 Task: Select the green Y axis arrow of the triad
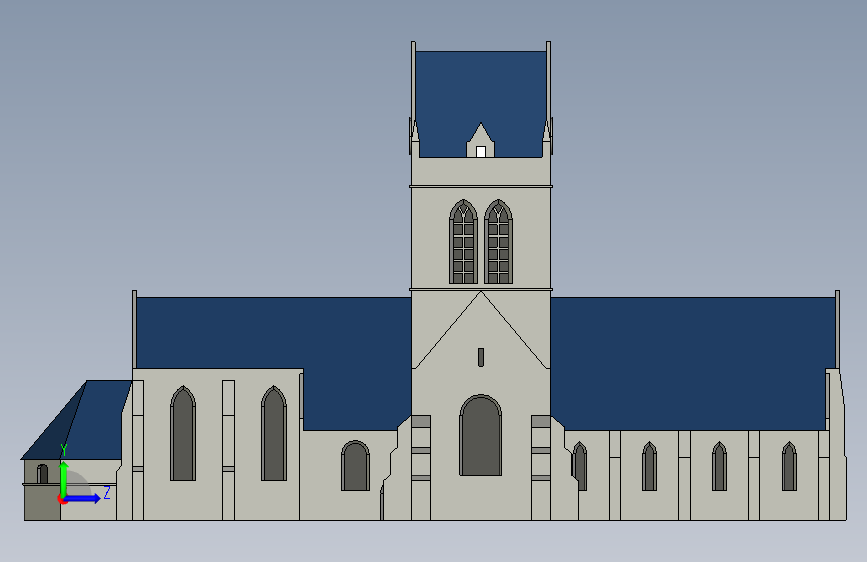[x=64, y=478]
